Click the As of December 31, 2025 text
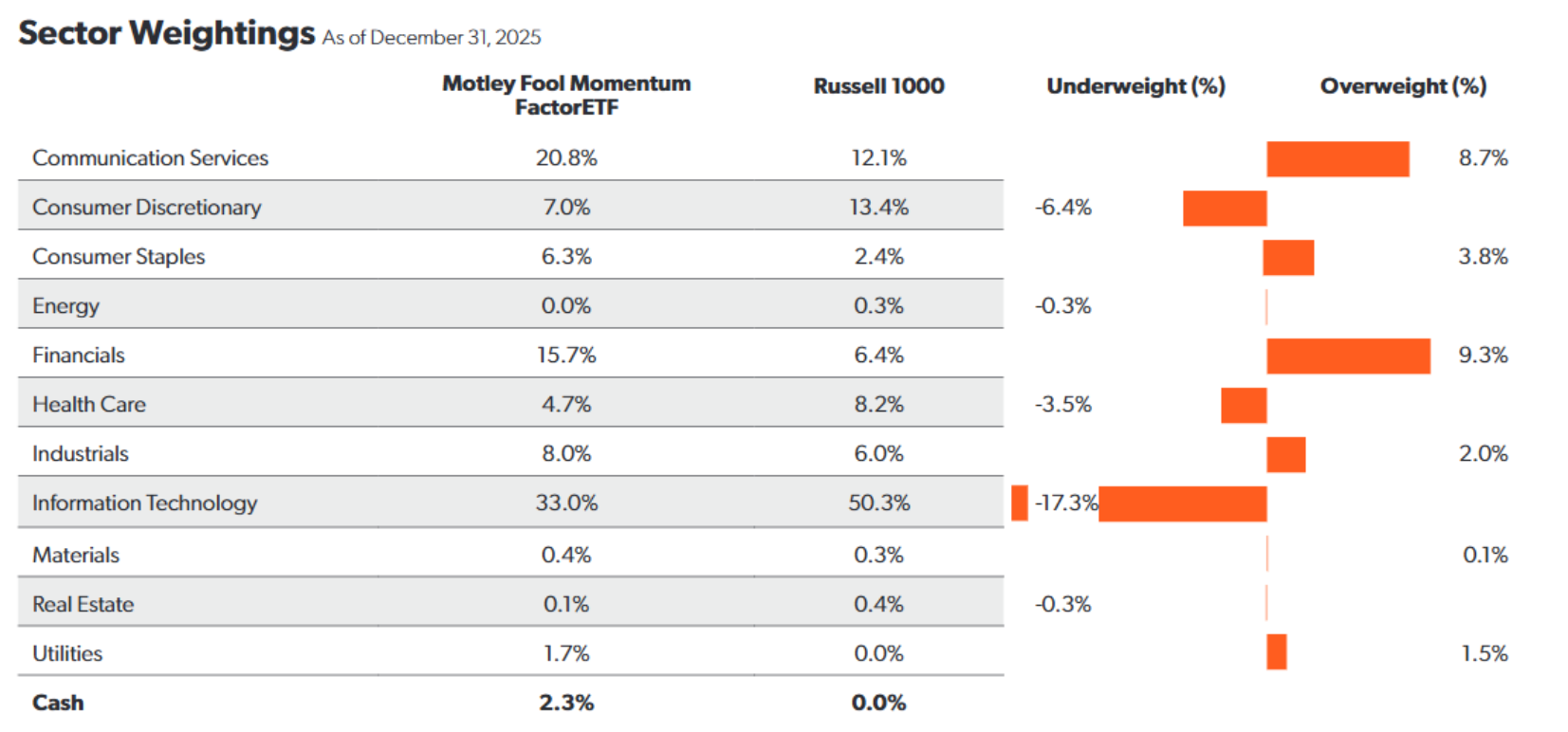The height and width of the screenshot is (732, 1568). (x=432, y=38)
